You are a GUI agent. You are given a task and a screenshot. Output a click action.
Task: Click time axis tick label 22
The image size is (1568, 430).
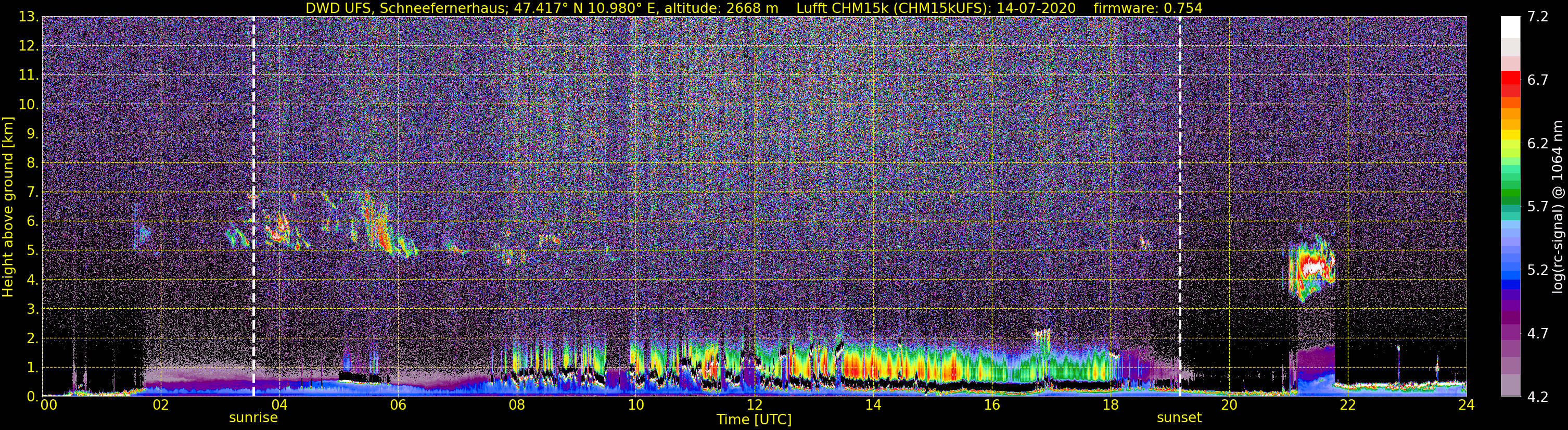[x=1348, y=406]
